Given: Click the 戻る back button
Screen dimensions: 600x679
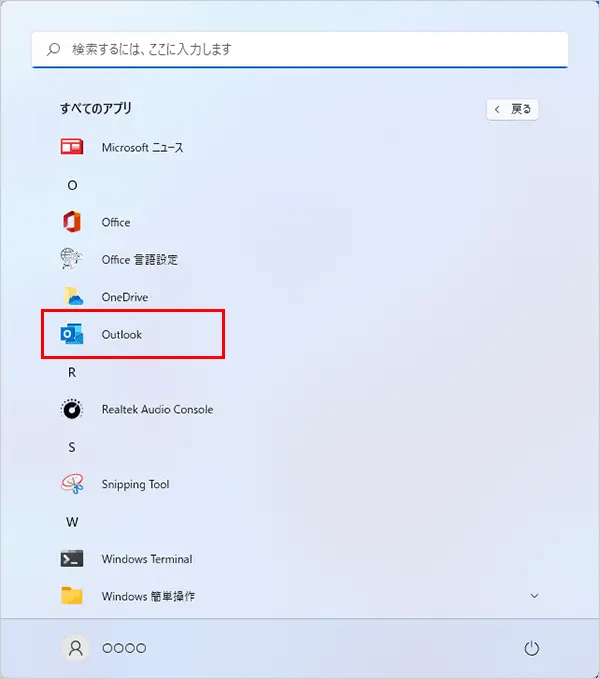Looking at the screenshot, I should [x=513, y=109].
